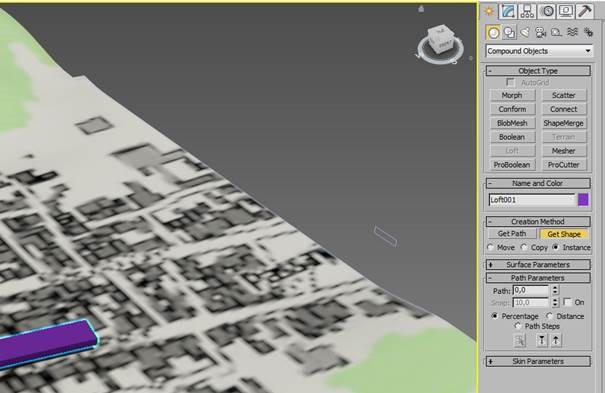Enable the Snap On checkbox
Viewport: 605px width, 393px height.
tap(567, 302)
